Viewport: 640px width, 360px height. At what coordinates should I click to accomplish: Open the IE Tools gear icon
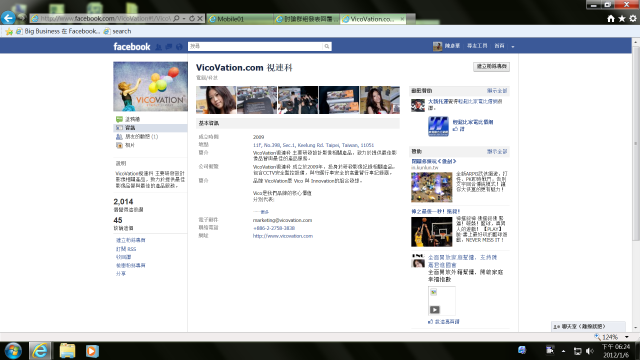pyautogui.click(x=633, y=18)
